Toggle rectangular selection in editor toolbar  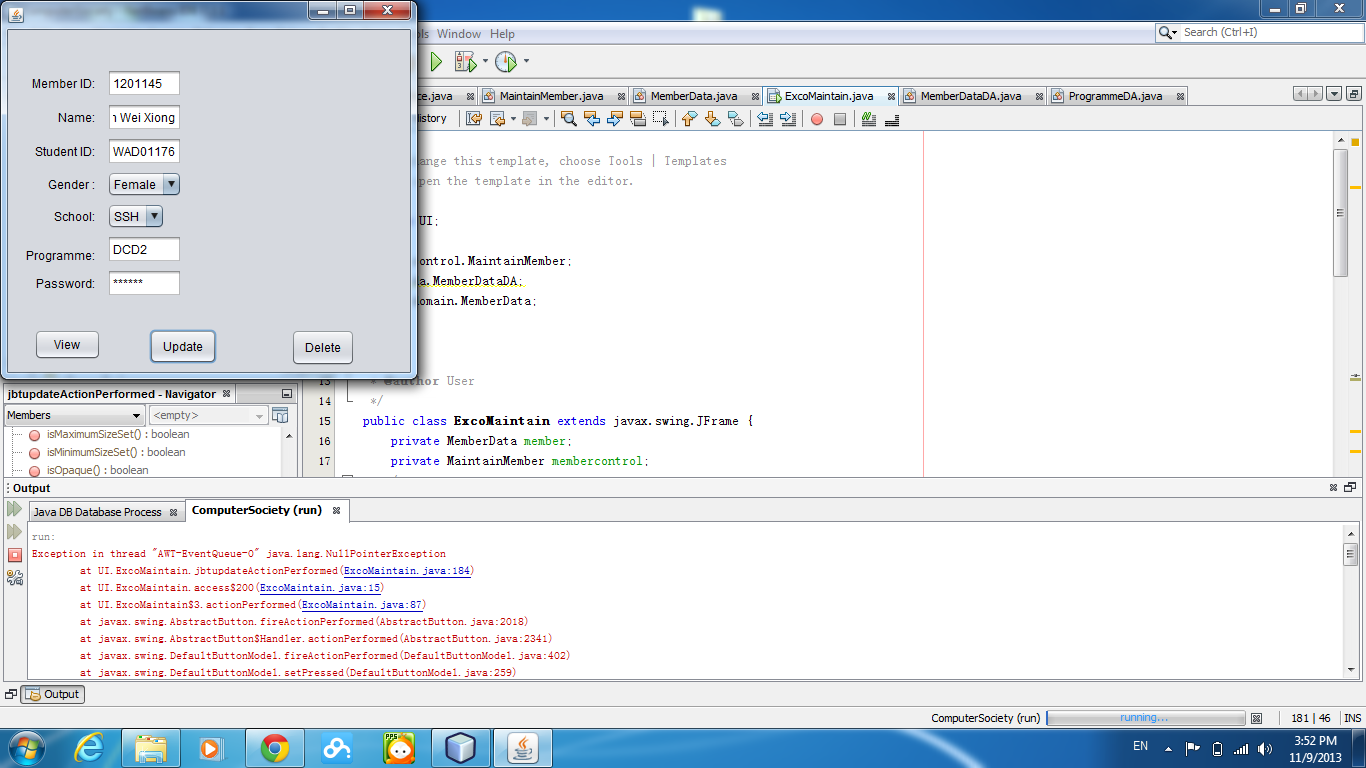660,119
